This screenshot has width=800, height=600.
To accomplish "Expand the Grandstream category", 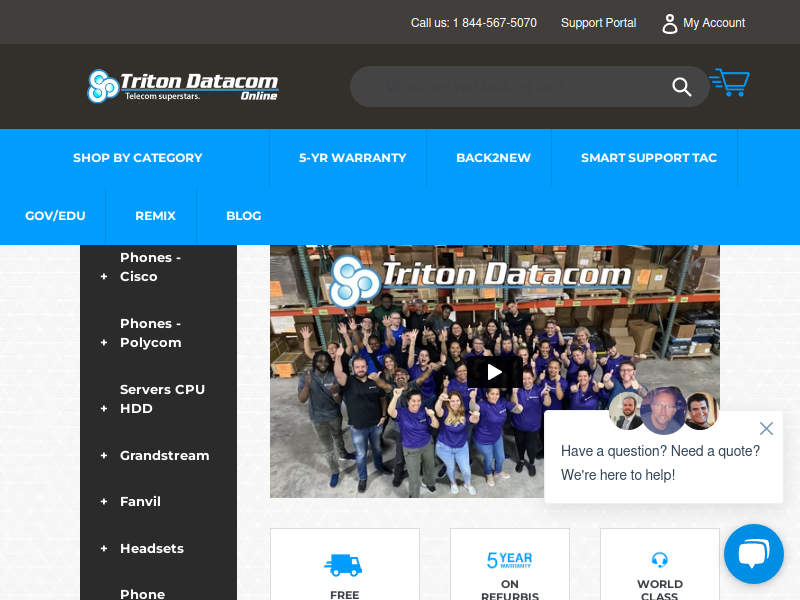I will pyautogui.click(x=104, y=456).
